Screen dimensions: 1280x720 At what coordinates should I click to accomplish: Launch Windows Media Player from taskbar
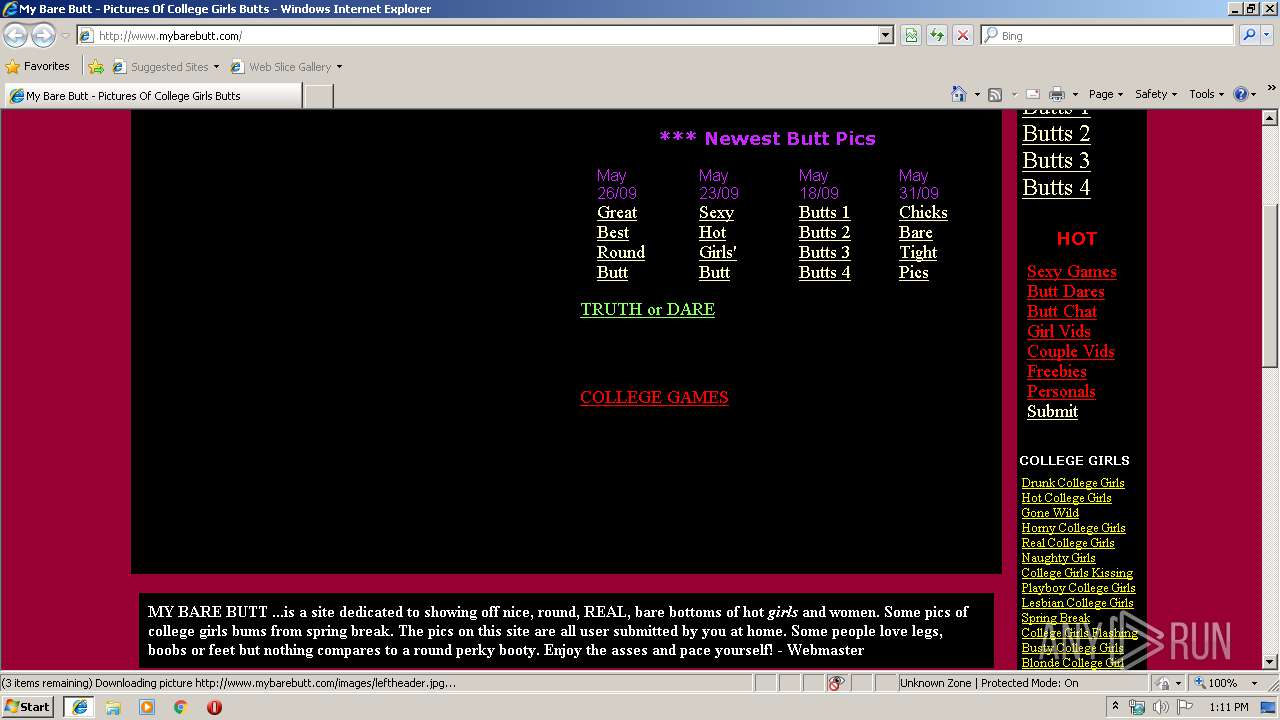[x=147, y=706]
